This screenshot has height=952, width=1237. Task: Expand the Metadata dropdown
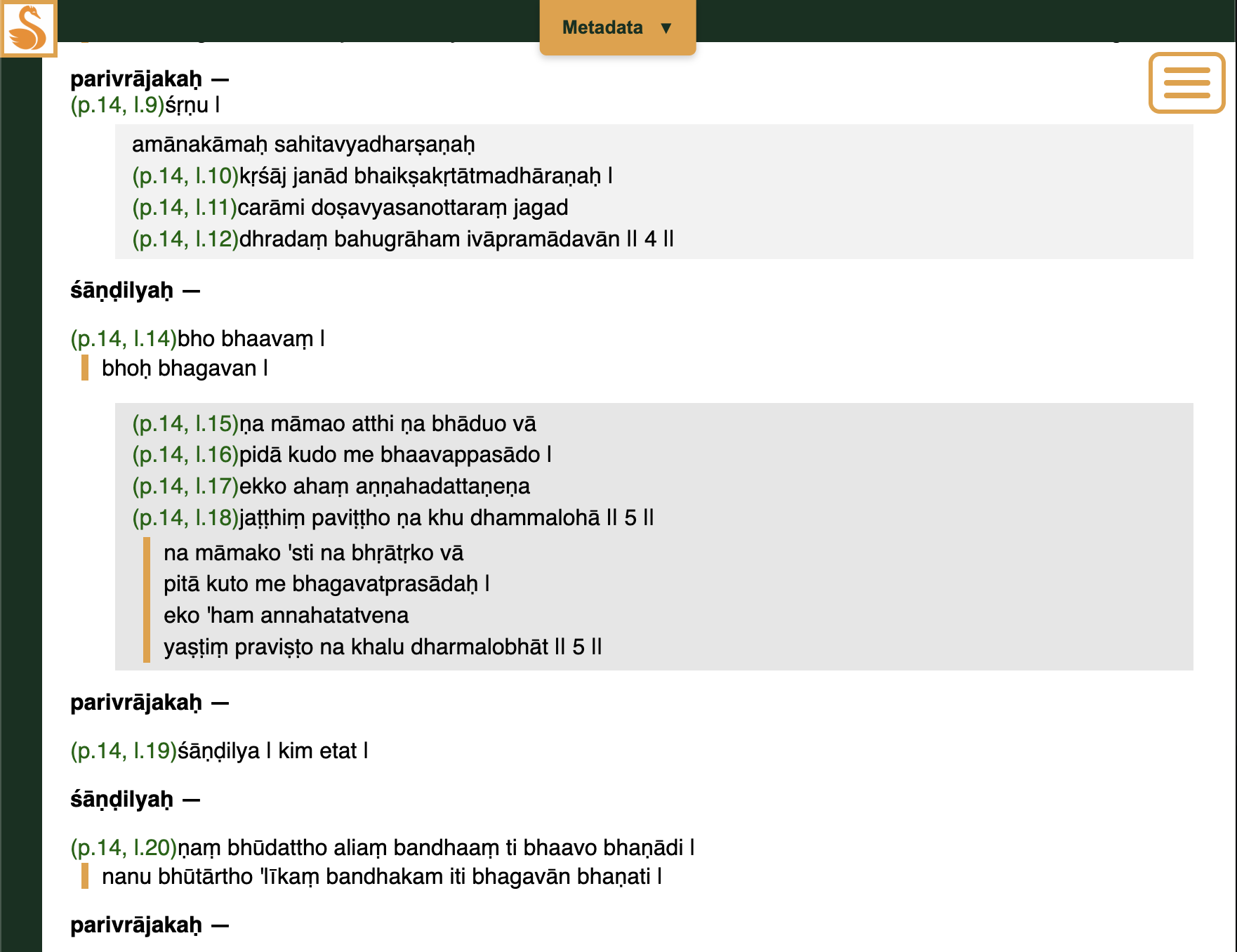602,27
